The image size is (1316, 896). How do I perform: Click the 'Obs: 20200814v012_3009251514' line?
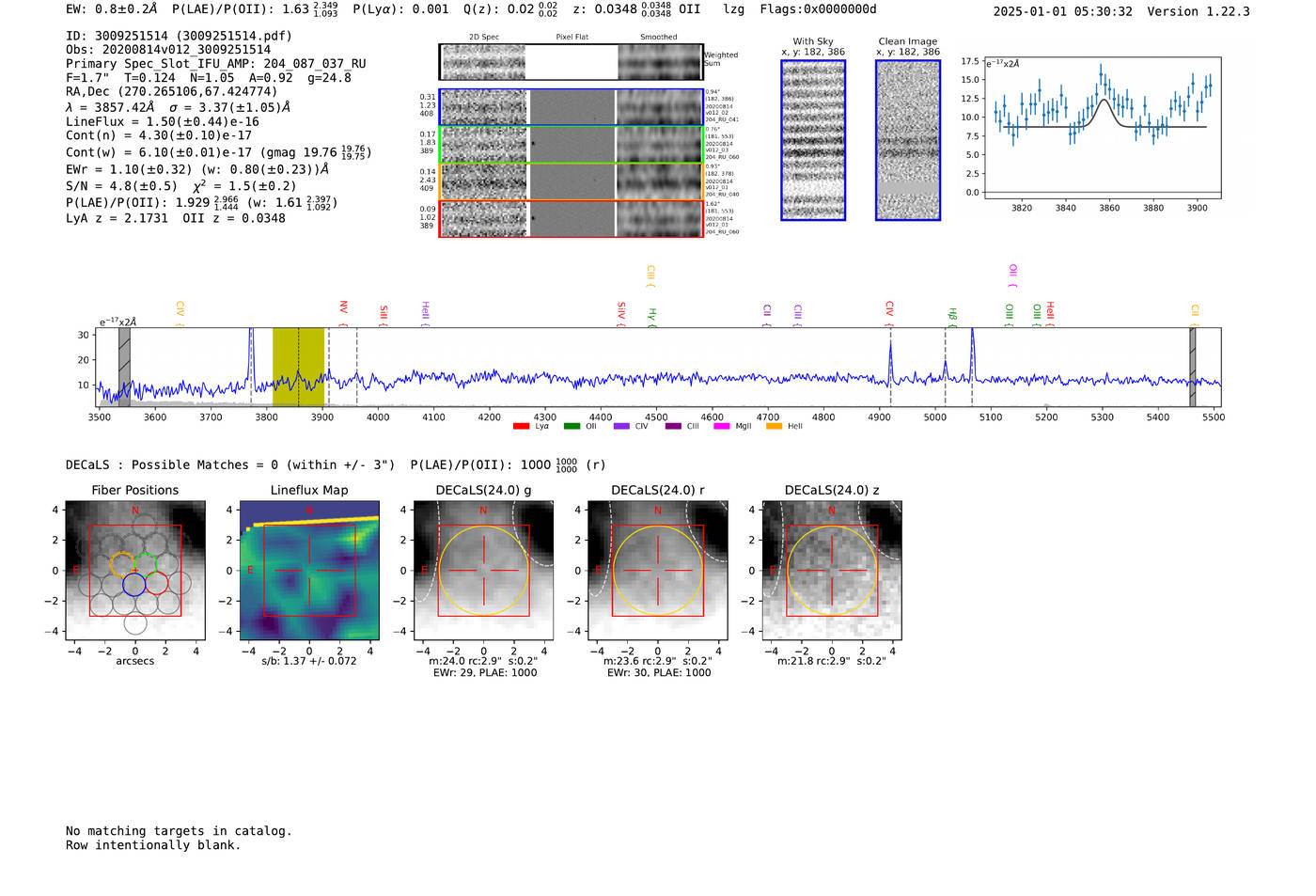(168, 50)
